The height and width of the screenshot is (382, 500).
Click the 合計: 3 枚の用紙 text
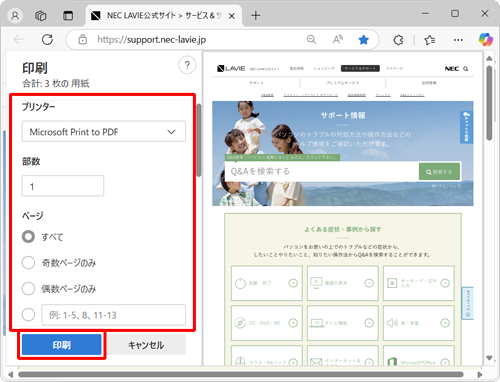[56, 83]
